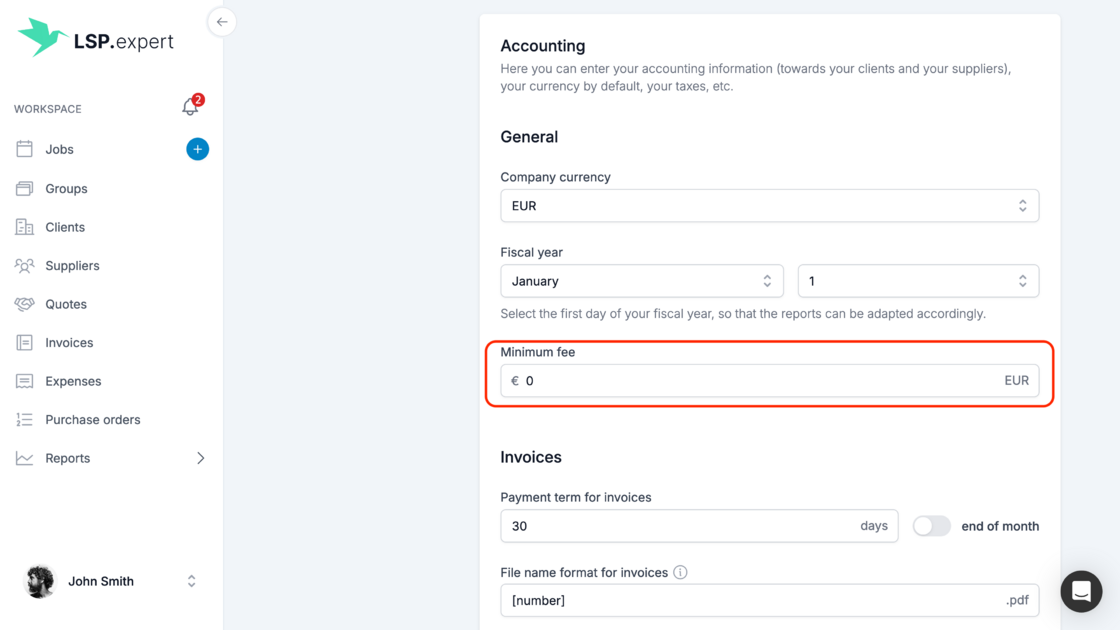The height and width of the screenshot is (630, 1120).
Task: Add a new job with plus icon
Action: pyautogui.click(x=197, y=149)
